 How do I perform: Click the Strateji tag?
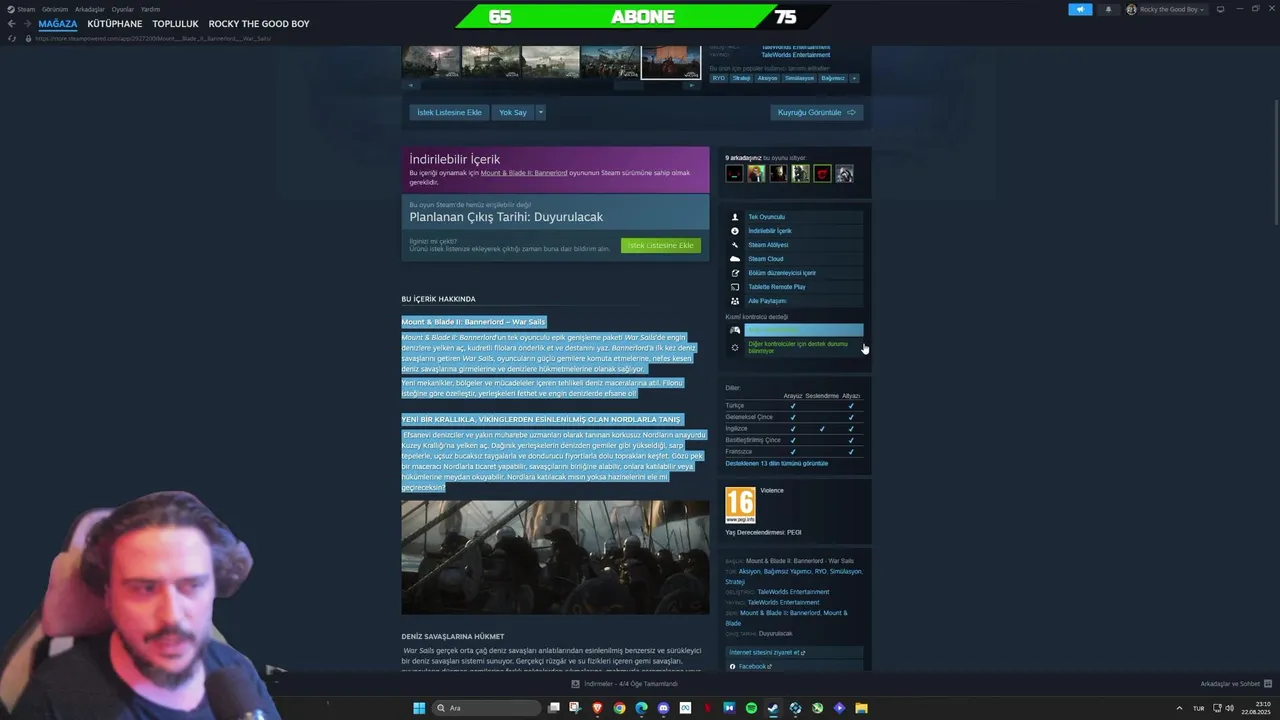coord(741,78)
